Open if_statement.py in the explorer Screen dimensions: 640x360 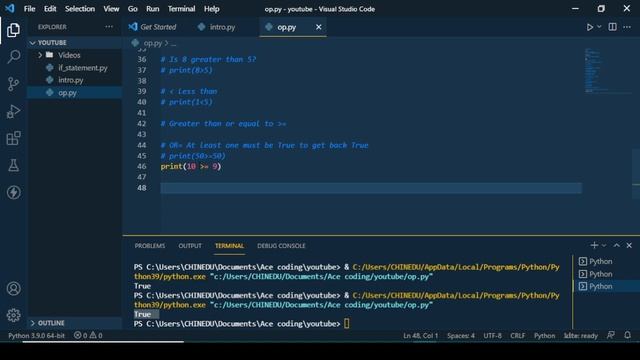click(x=82, y=68)
